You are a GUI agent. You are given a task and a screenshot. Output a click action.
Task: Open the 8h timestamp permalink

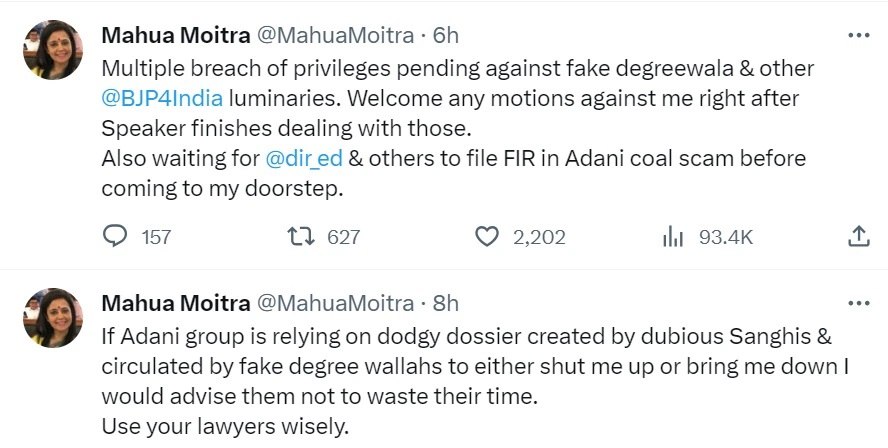click(445, 303)
